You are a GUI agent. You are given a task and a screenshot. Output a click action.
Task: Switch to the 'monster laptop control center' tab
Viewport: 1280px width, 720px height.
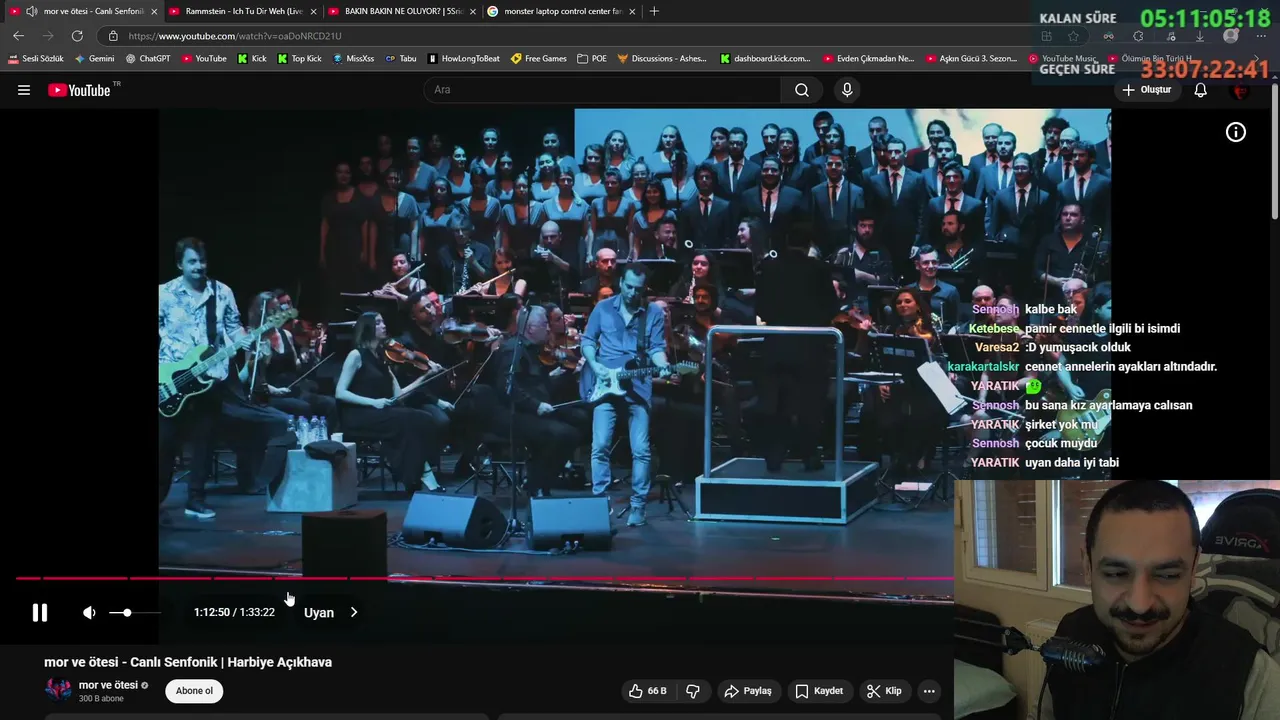(x=563, y=11)
